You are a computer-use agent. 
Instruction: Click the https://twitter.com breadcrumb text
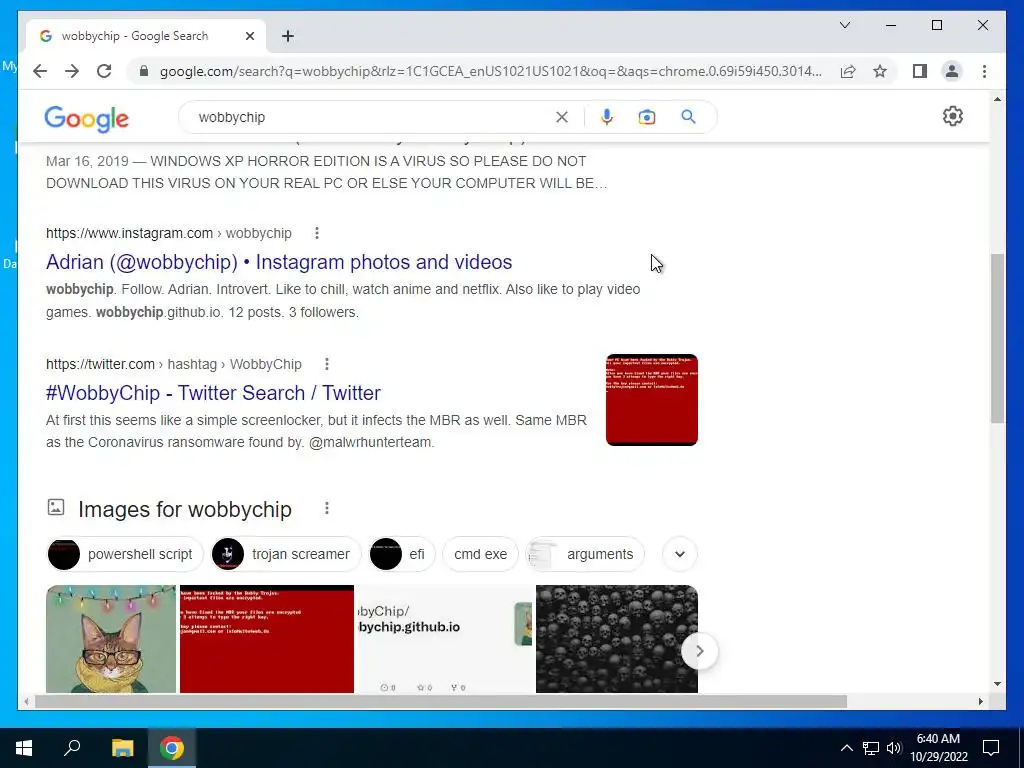[x=100, y=364]
